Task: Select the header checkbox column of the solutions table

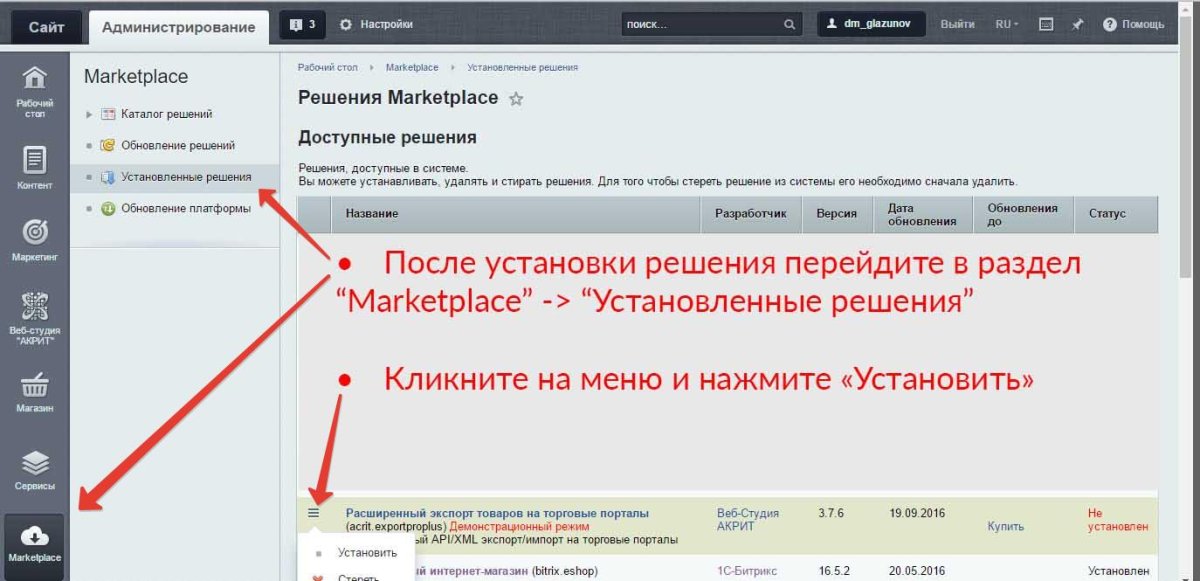Action: (x=313, y=214)
